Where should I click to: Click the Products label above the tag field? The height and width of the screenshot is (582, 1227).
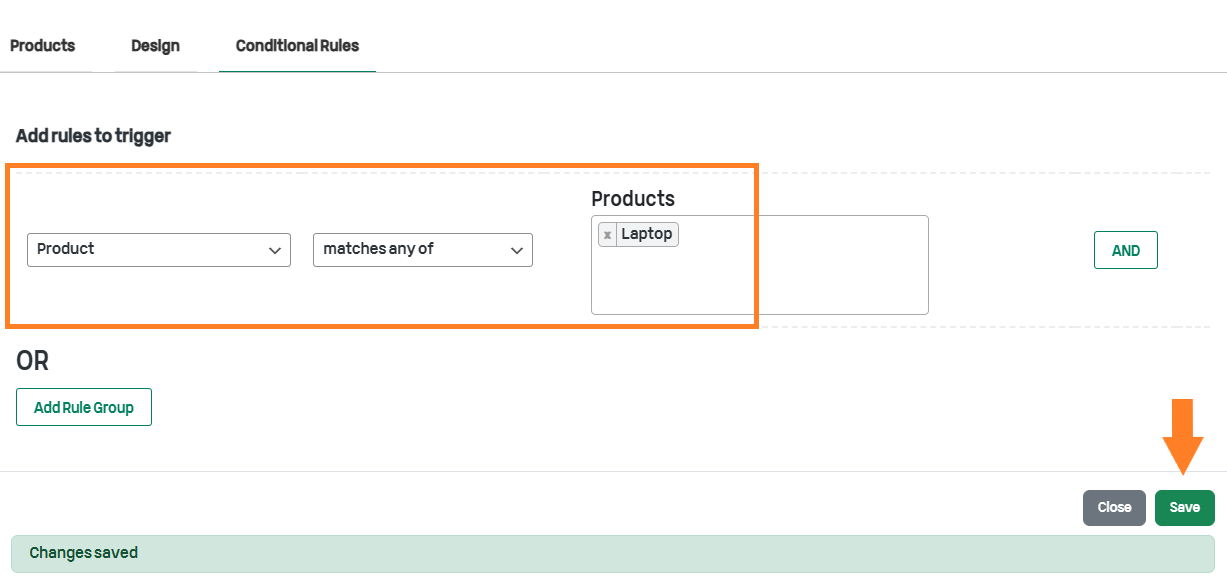click(x=633, y=198)
